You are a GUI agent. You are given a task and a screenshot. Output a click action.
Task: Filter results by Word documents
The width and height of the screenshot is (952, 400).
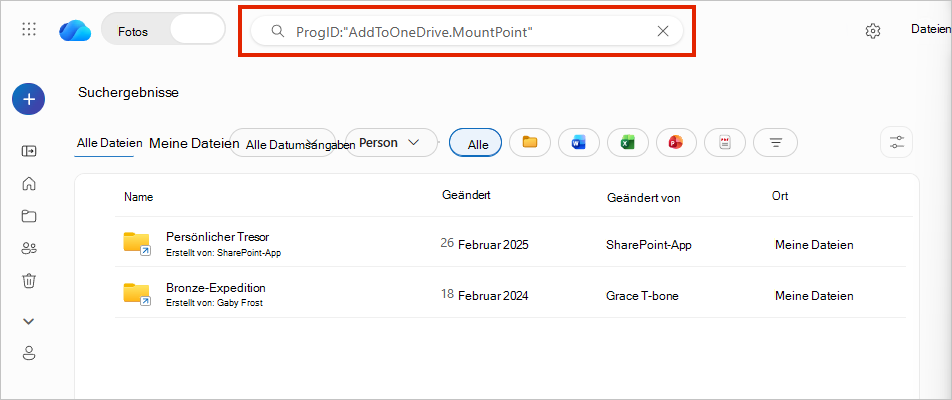click(x=579, y=143)
